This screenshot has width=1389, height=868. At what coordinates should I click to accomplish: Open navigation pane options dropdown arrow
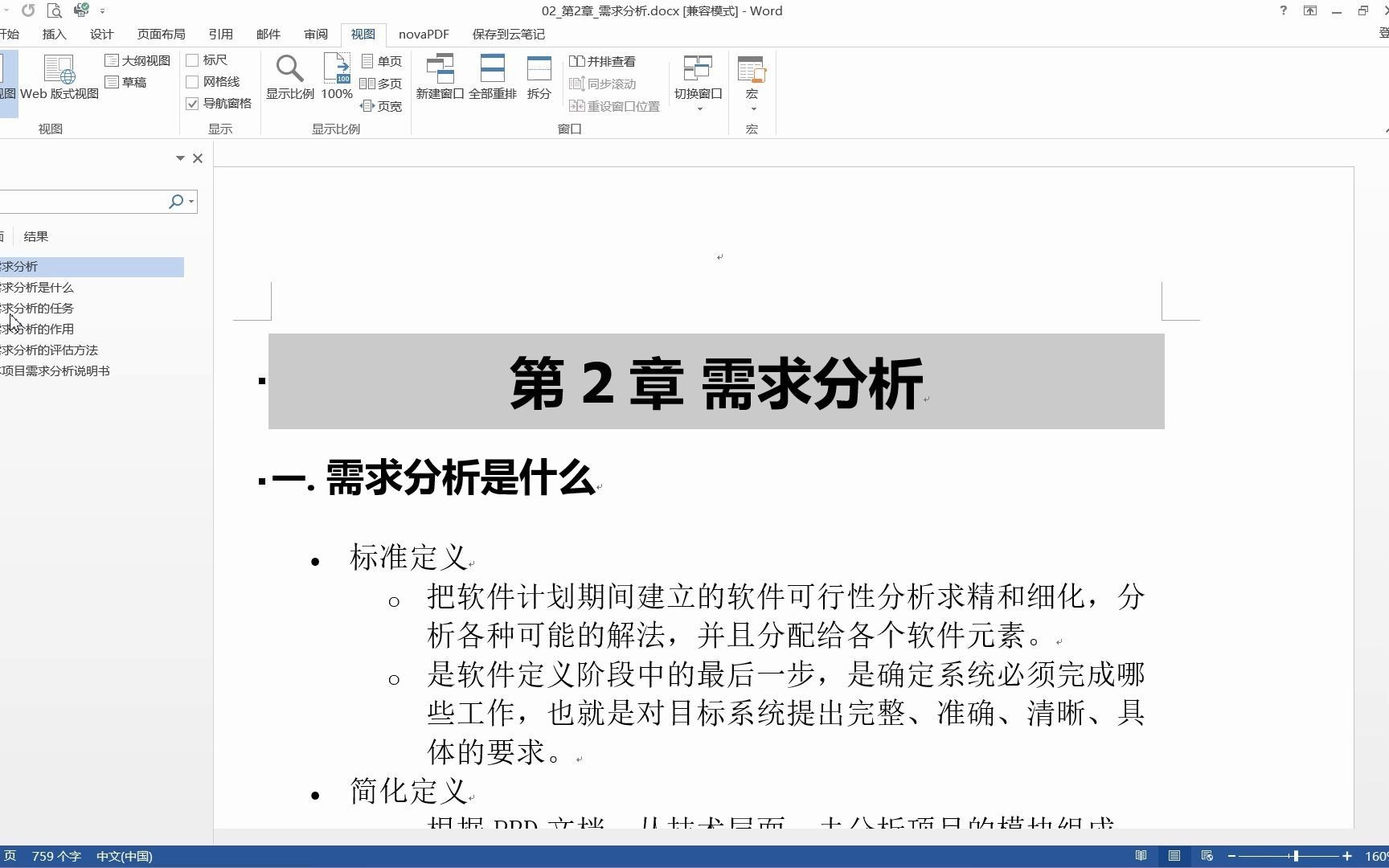pyautogui.click(x=180, y=158)
